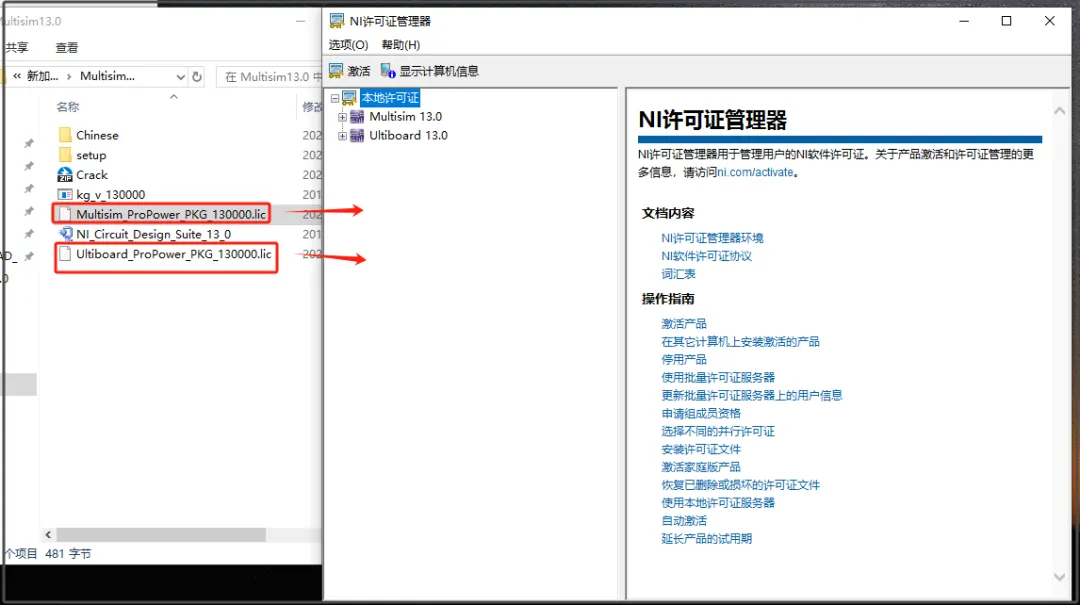The image size is (1080, 605).
Task: Select the NI_Circuit_Design_Suite_13_0 installer icon
Action: click(65, 234)
